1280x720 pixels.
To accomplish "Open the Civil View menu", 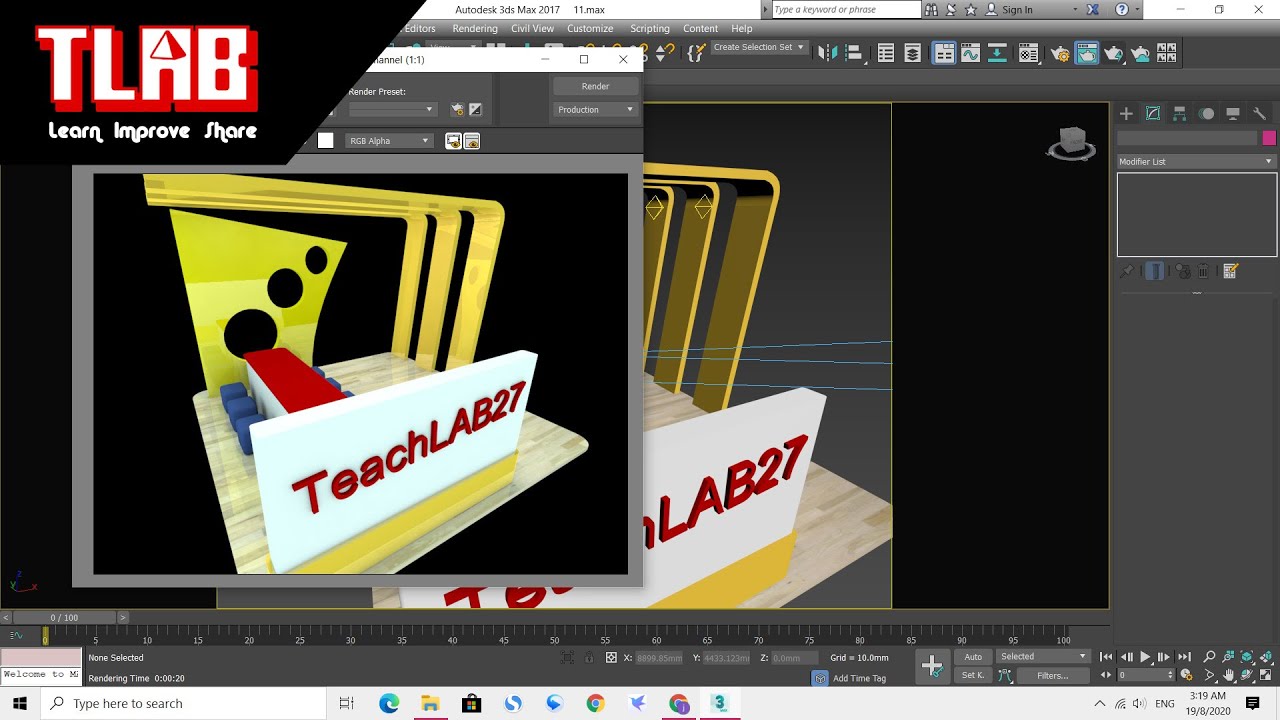I will tap(532, 29).
